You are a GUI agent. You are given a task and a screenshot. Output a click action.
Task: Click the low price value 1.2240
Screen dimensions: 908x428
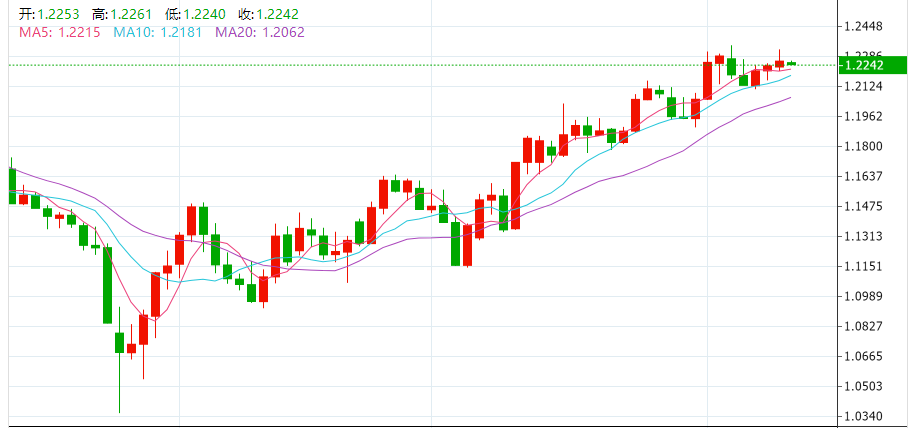tap(205, 14)
